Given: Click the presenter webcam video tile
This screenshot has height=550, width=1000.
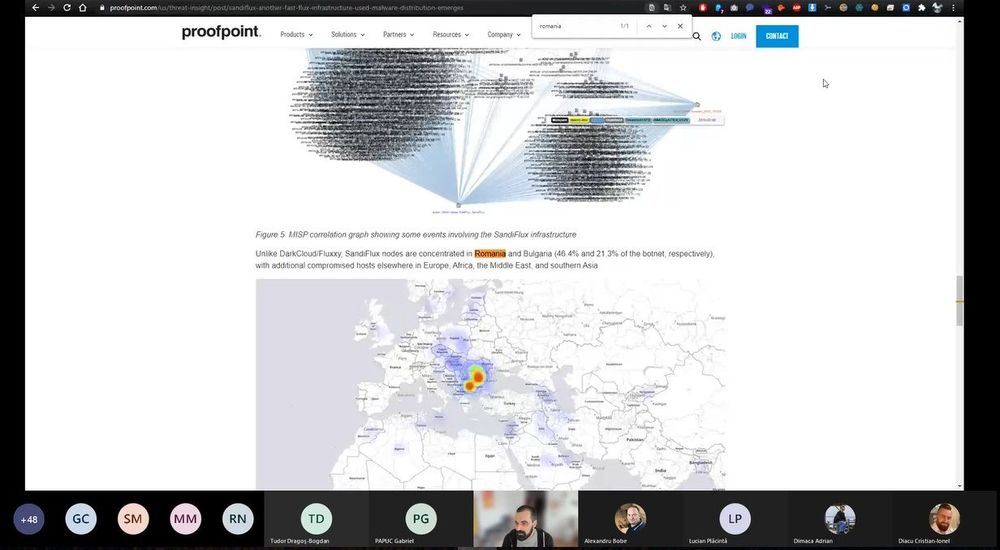Looking at the screenshot, I should [526, 519].
